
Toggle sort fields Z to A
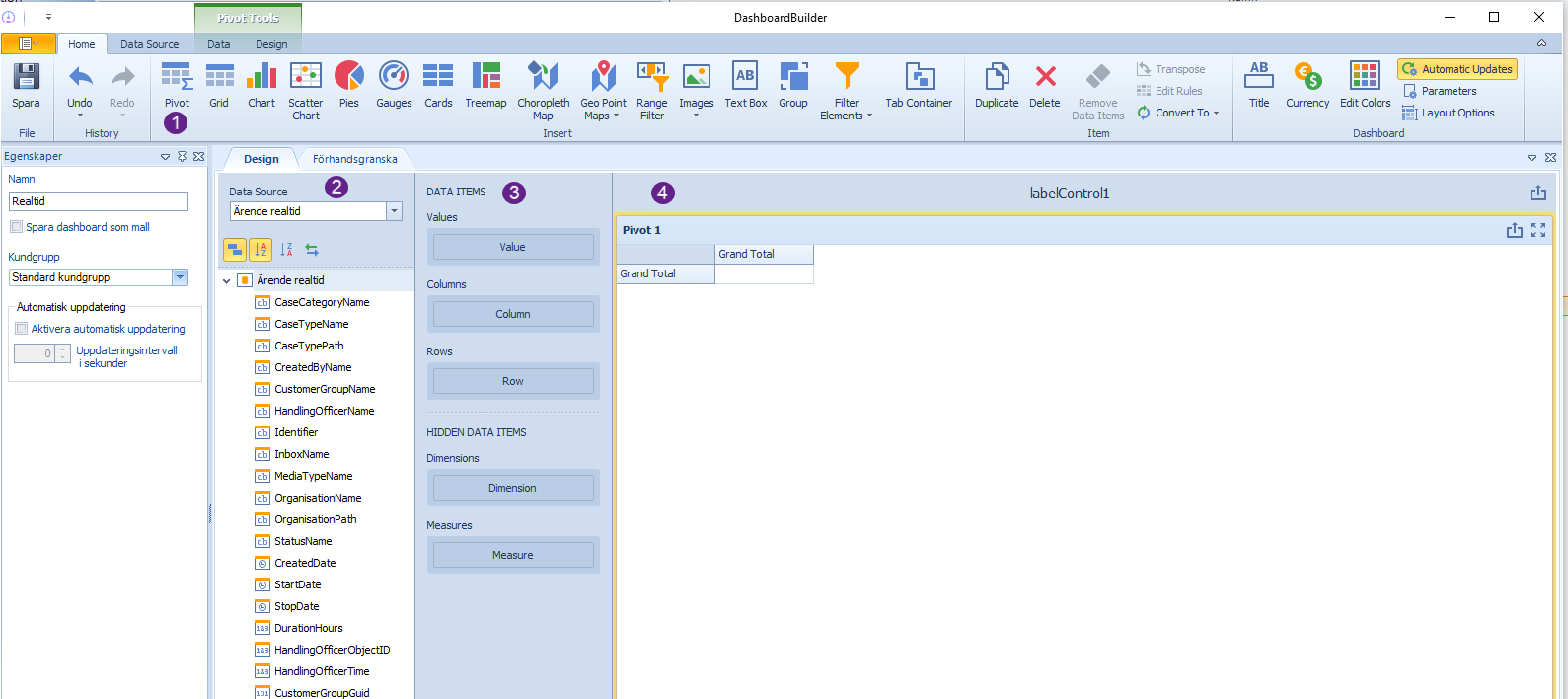[286, 250]
